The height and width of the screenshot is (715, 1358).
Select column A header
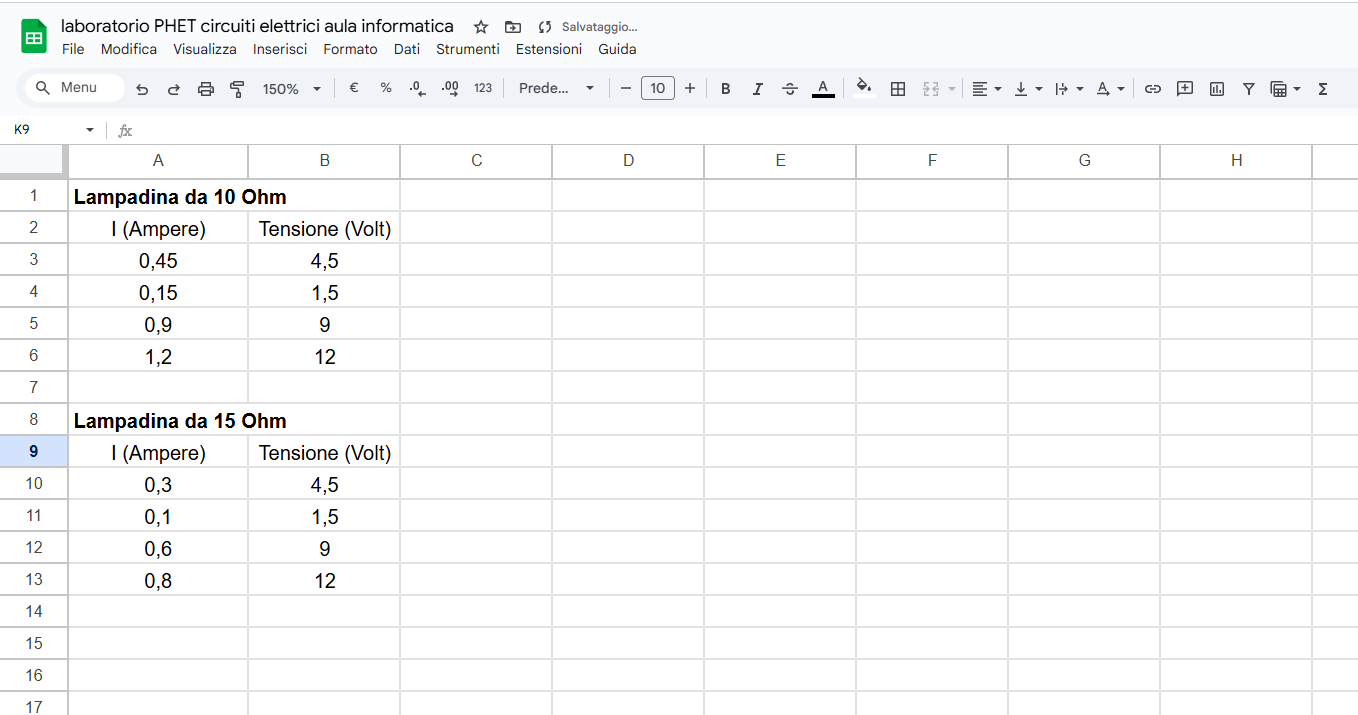click(x=158, y=160)
